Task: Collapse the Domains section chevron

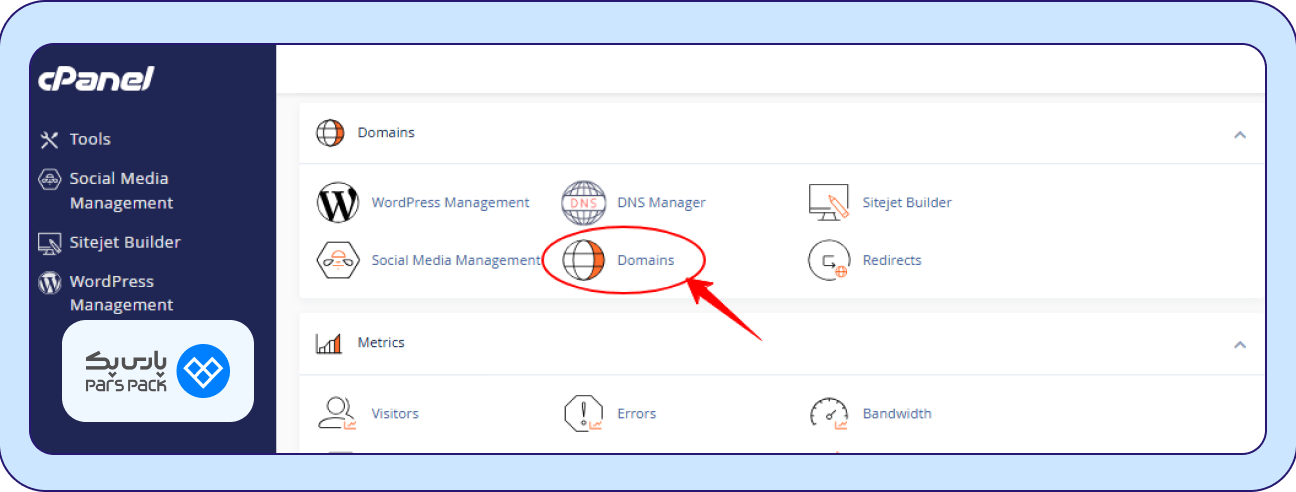Action: coord(1240,134)
